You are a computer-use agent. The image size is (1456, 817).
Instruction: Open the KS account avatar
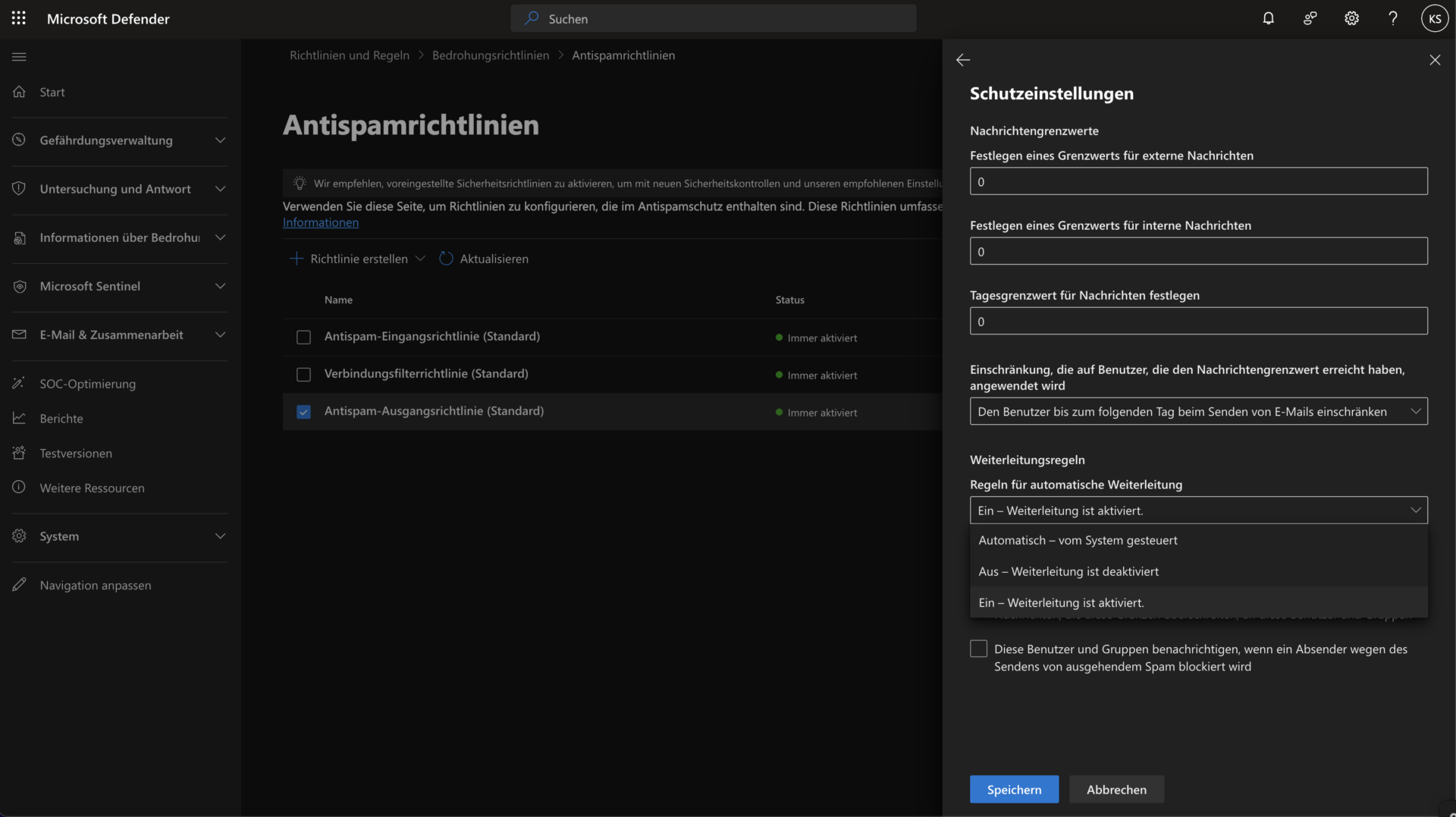[x=1434, y=18]
